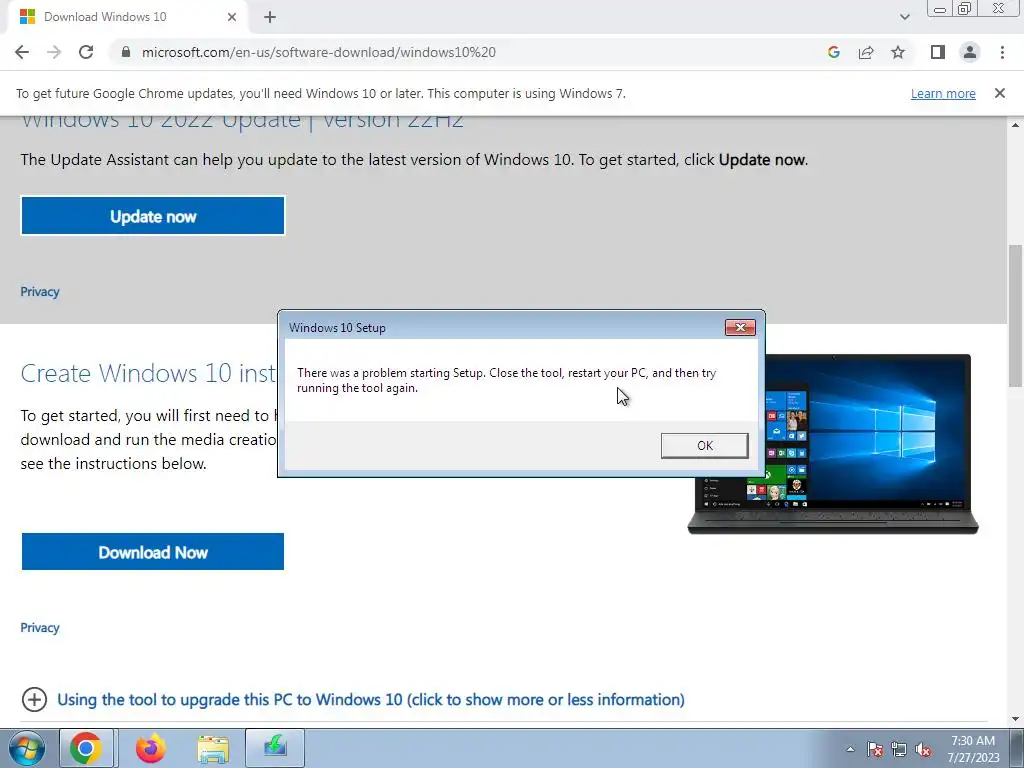Click the Action Center flag icon
This screenshot has height=768, width=1024.
[x=875, y=749]
